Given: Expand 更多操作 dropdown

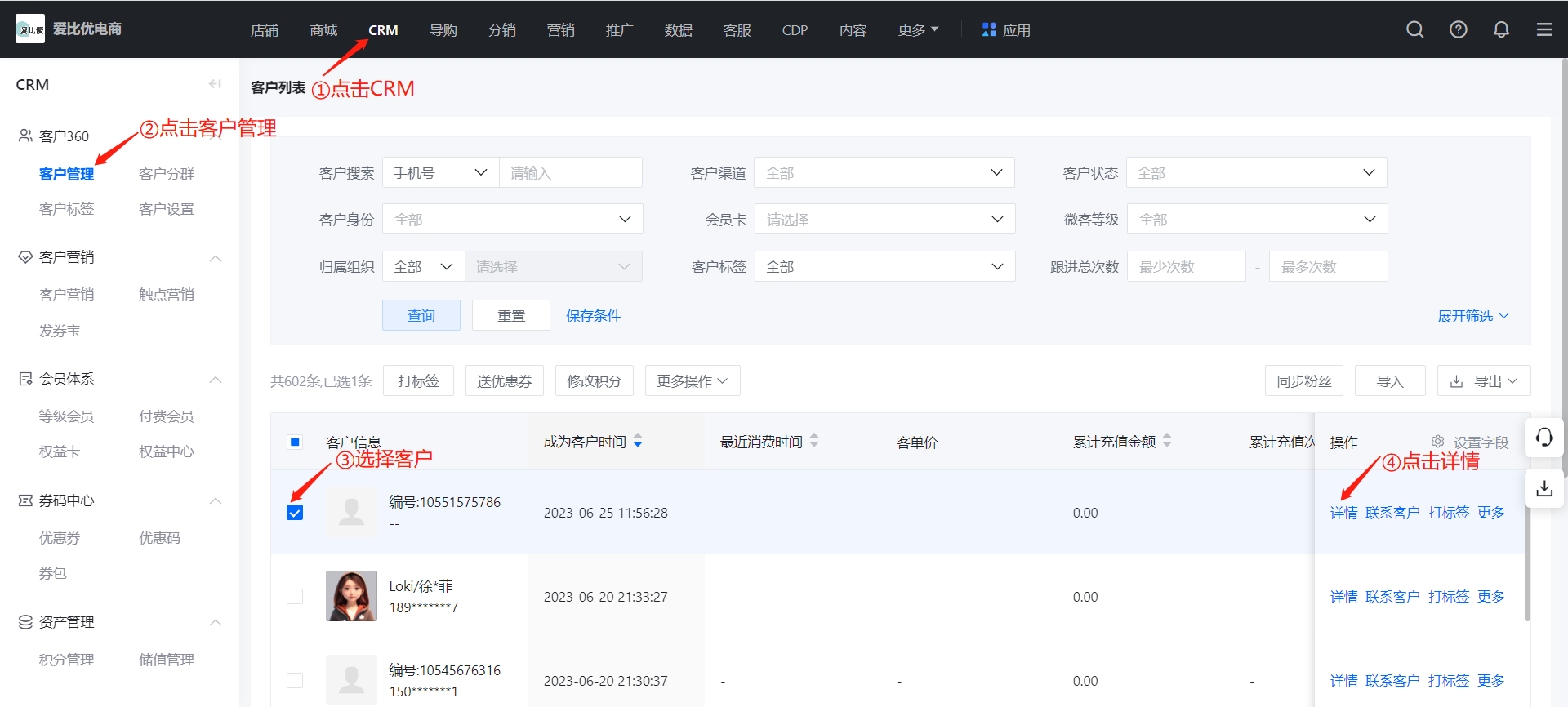Looking at the screenshot, I should 693,380.
